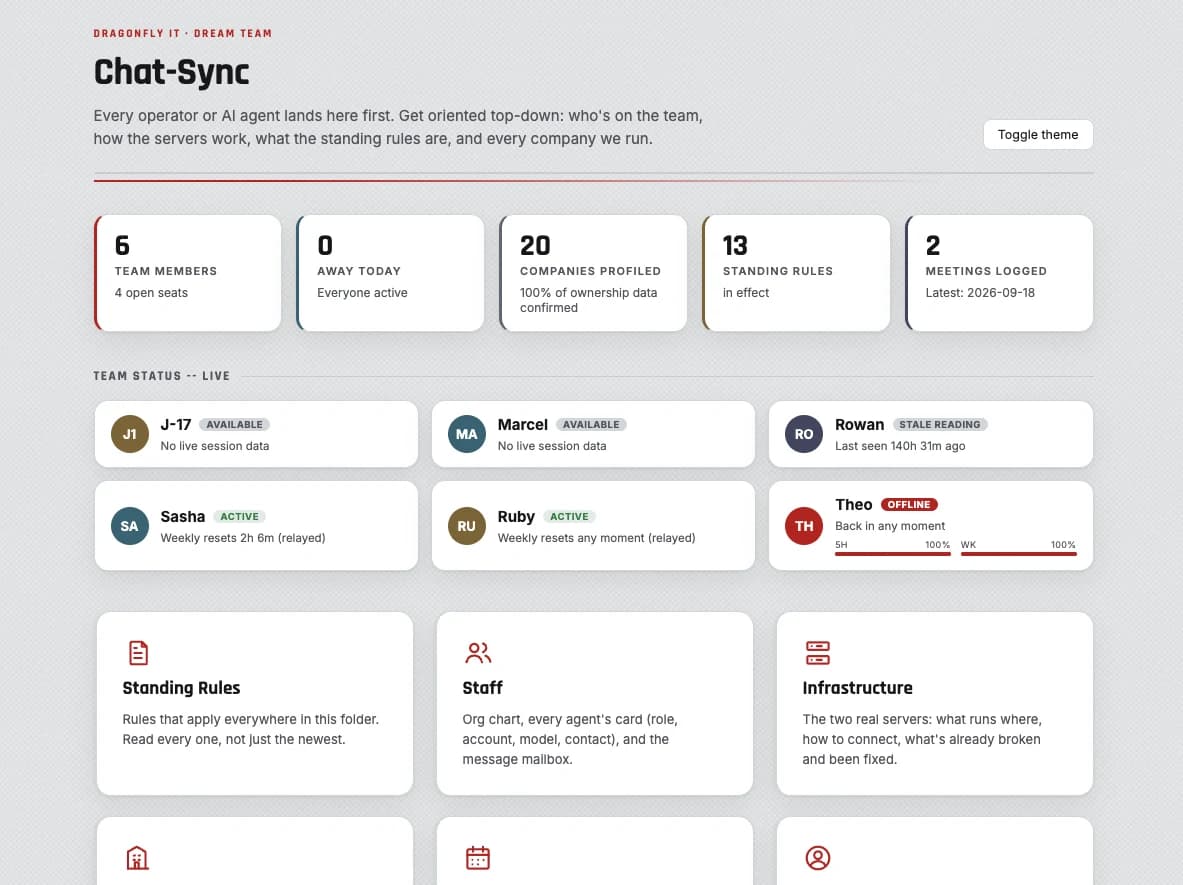
Task: Click the name Marcel
Action: (522, 425)
